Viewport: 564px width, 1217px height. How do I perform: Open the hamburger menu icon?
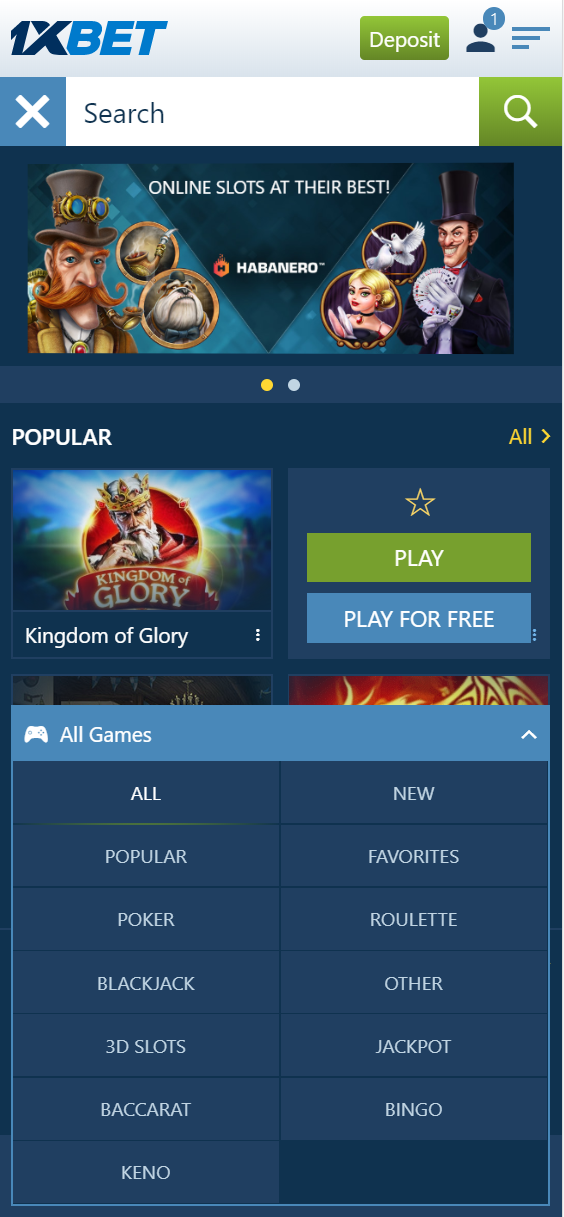[530, 39]
